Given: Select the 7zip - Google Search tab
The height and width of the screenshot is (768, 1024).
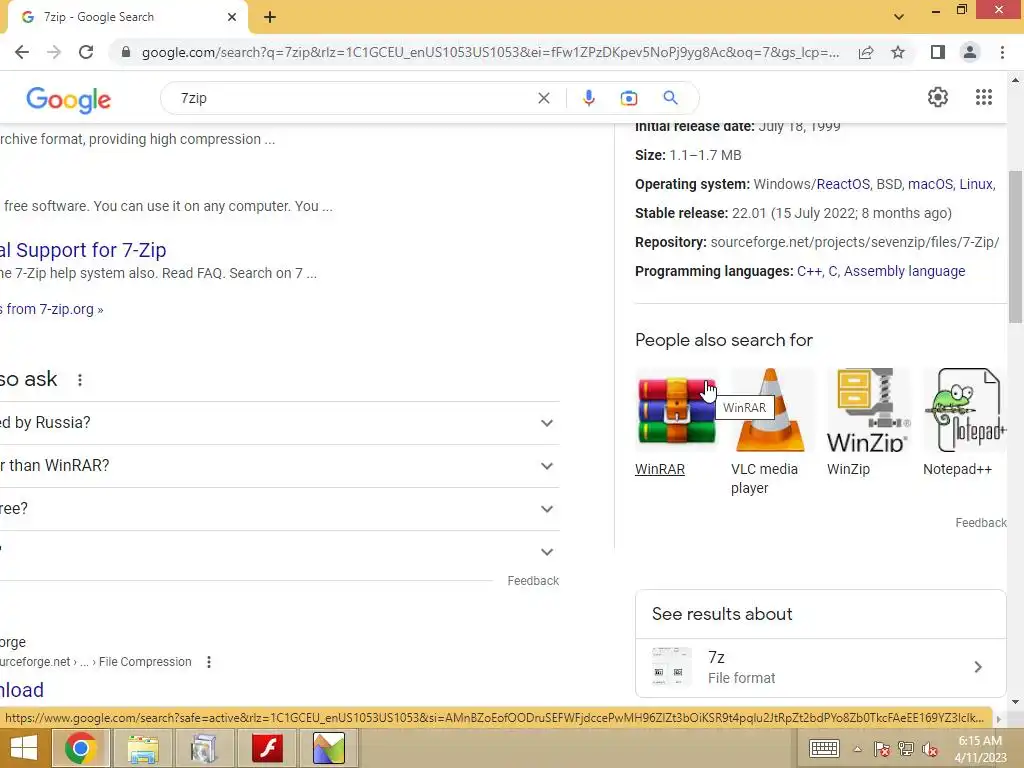Looking at the screenshot, I should (127, 17).
